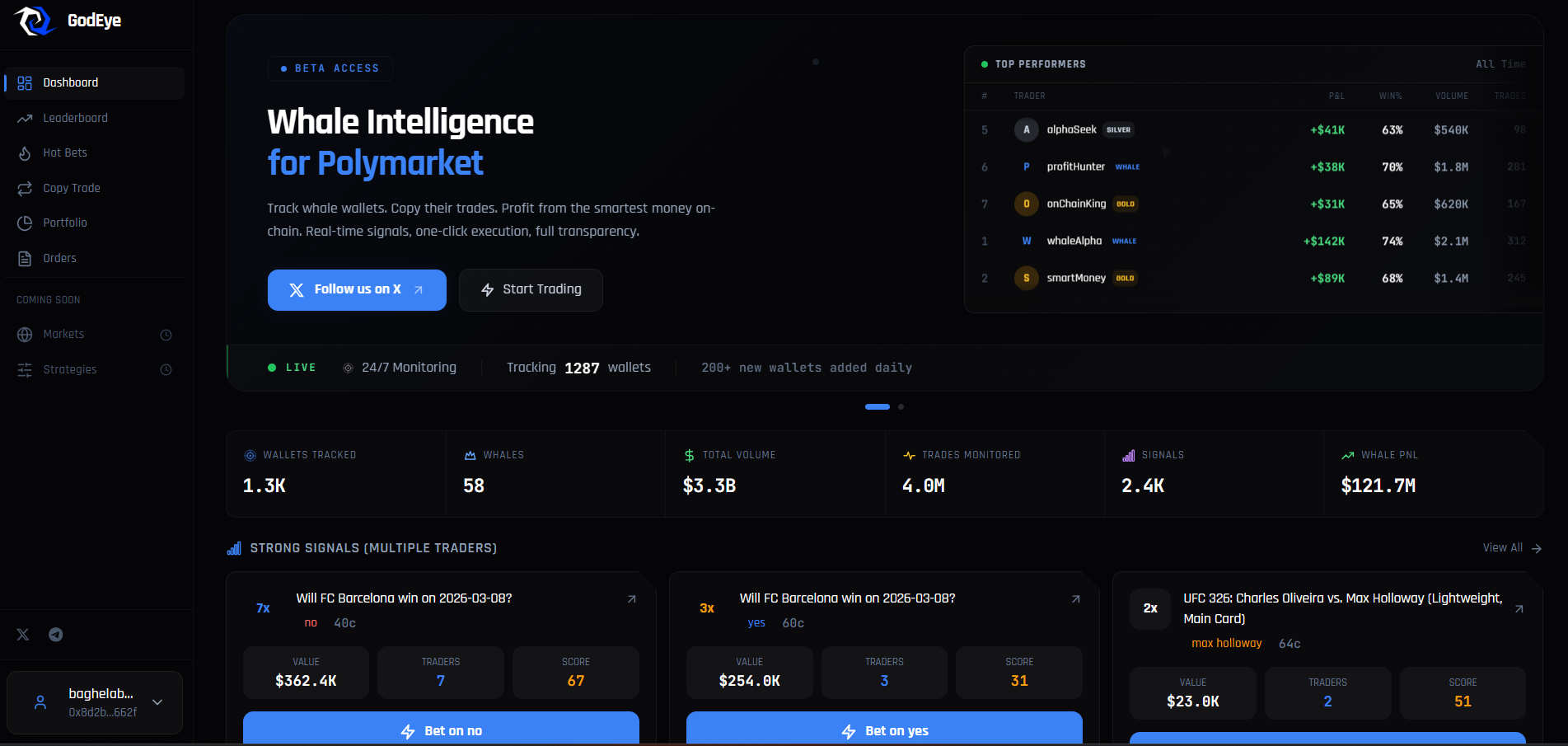Image resolution: width=1568 pixels, height=746 pixels.
Task: Click the Start Trading button
Action: [531, 290]
